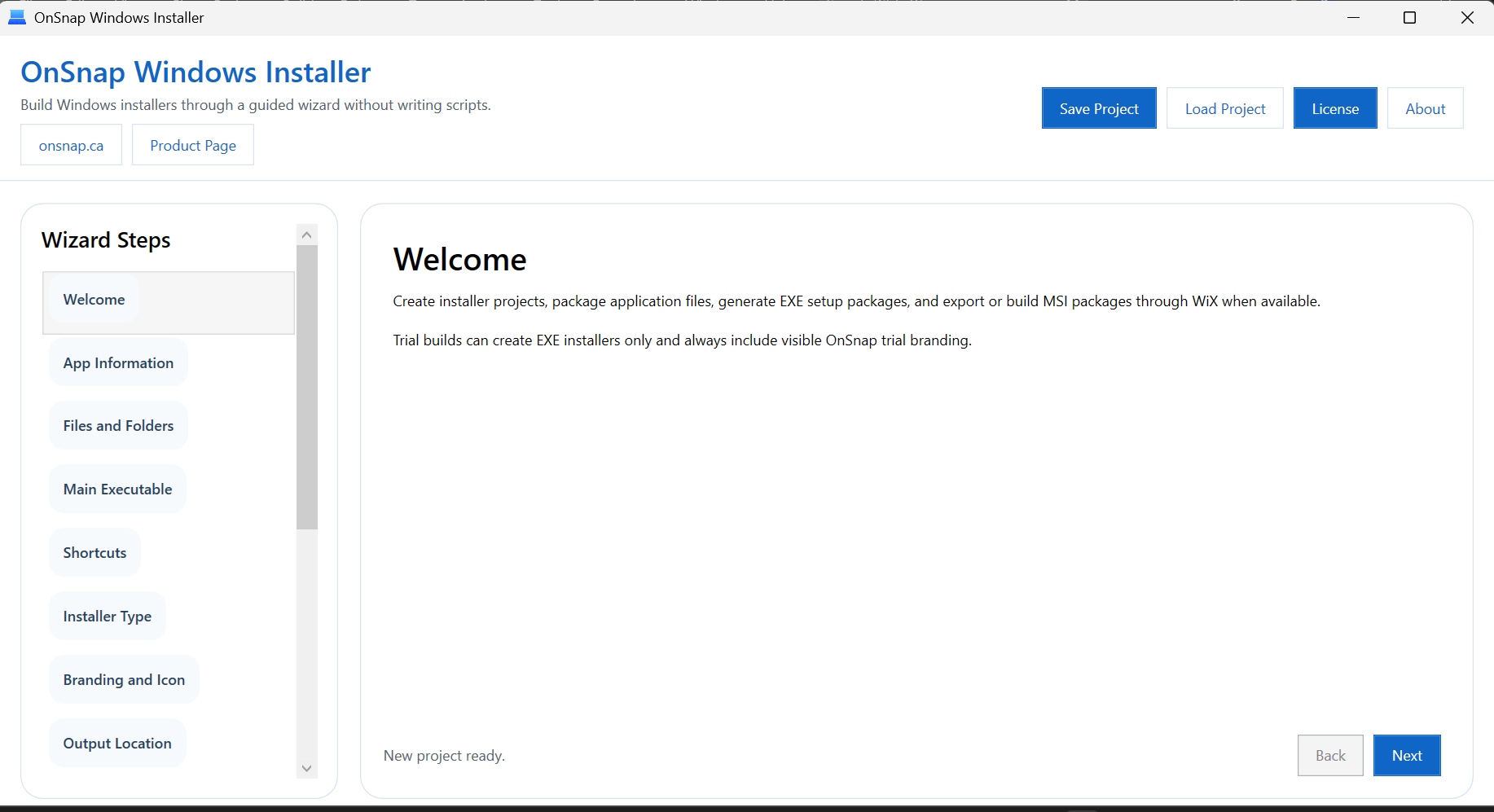The height and width of the screenshot is (812, 1494).
Task: Click the Save Project button
Action: click(x=1099, y=108)
